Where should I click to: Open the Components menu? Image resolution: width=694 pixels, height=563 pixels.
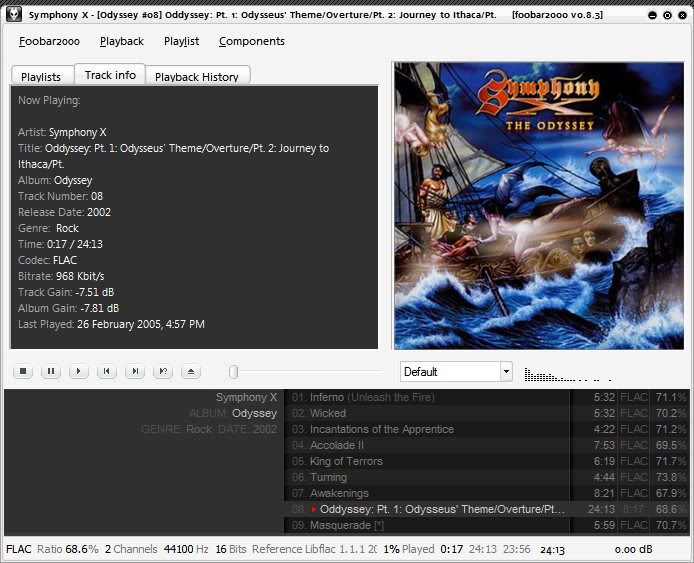tap(252, 41)
